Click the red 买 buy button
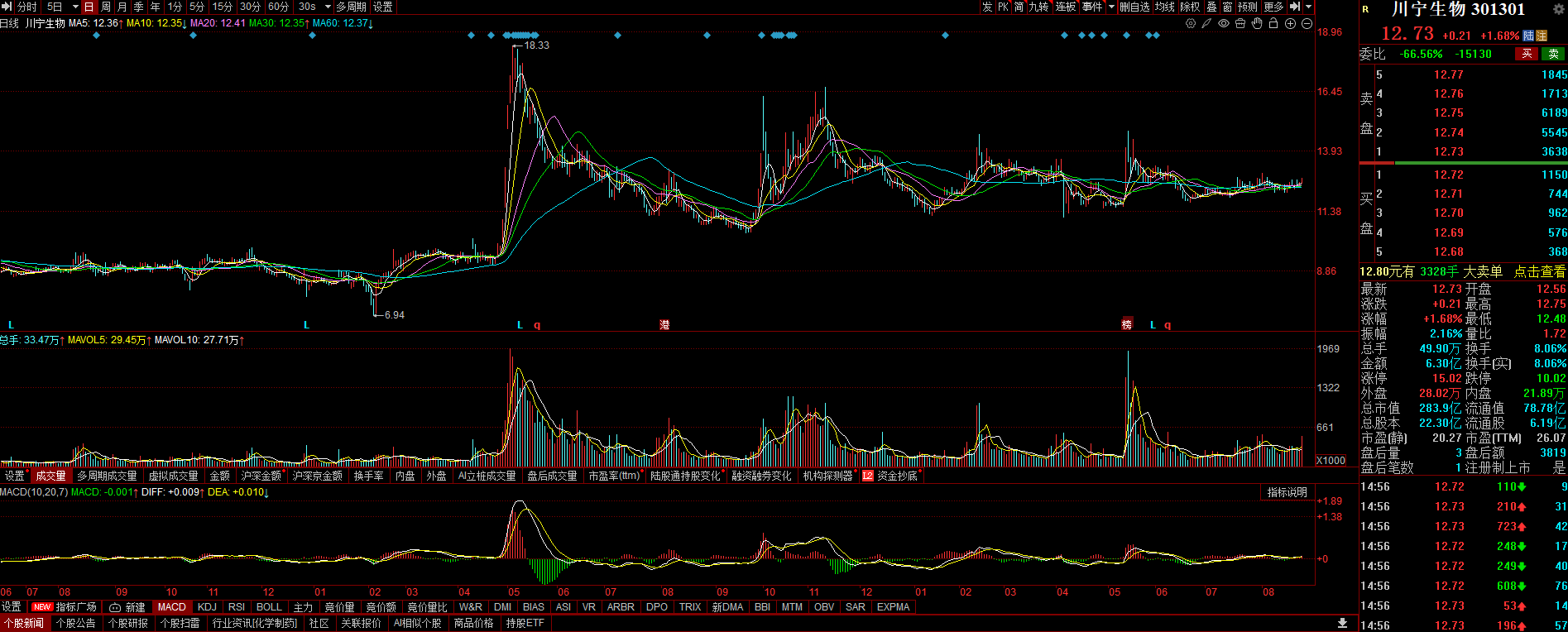The height and width of the screenshot is (632, 1568). (x=1527, y=54)
